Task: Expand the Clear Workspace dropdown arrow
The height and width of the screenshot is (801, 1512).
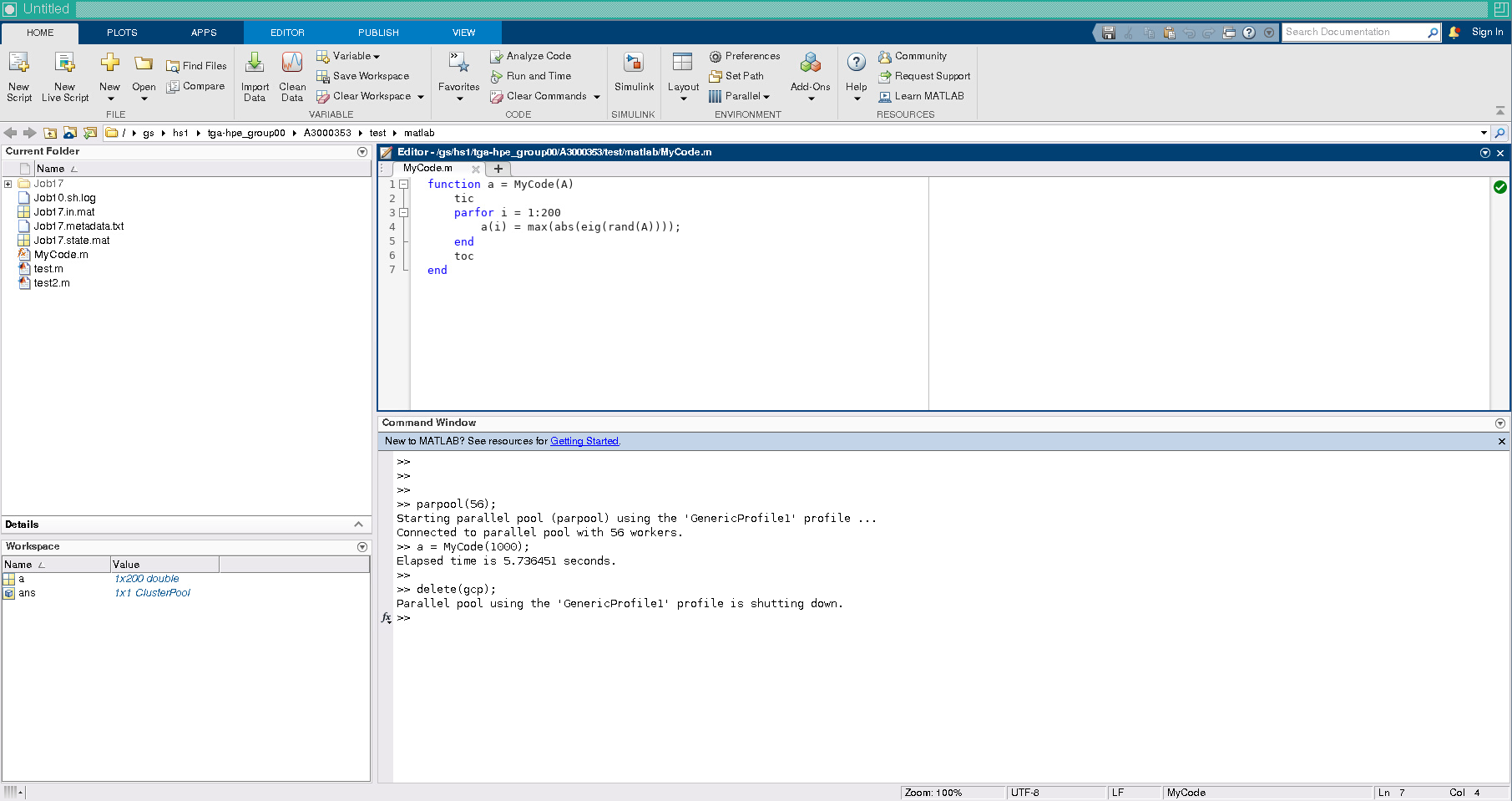Action: point(421,97)
